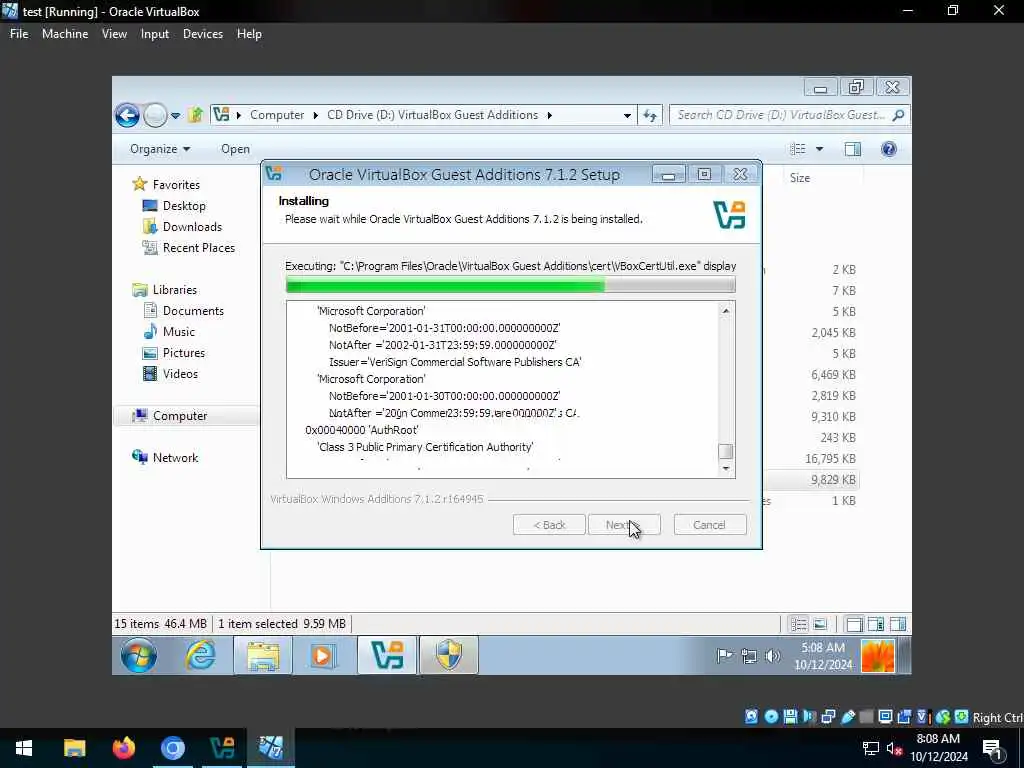Screen dimensions: 1024x768
Task: Open Windows Media Player from the guest taskbar
Action: [x=322, y=655]
